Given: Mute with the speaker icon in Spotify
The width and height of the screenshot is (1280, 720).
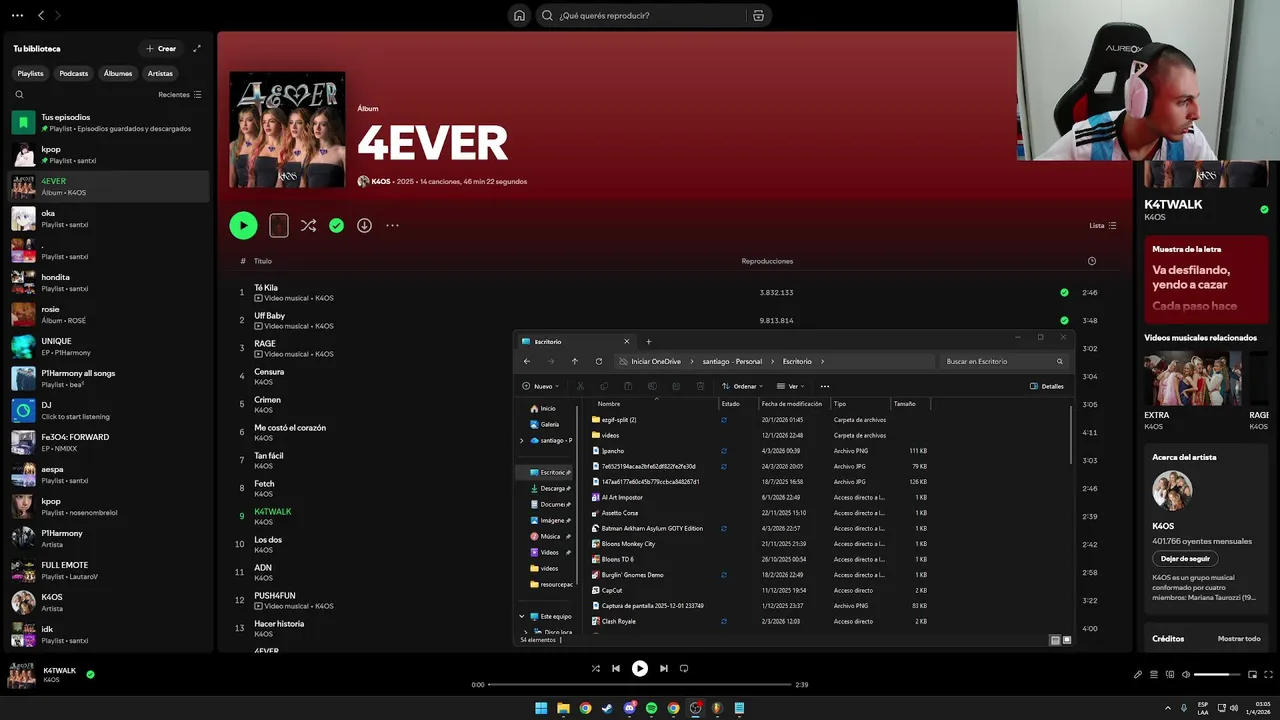Looking at the screenshot, I should 1185,675.
